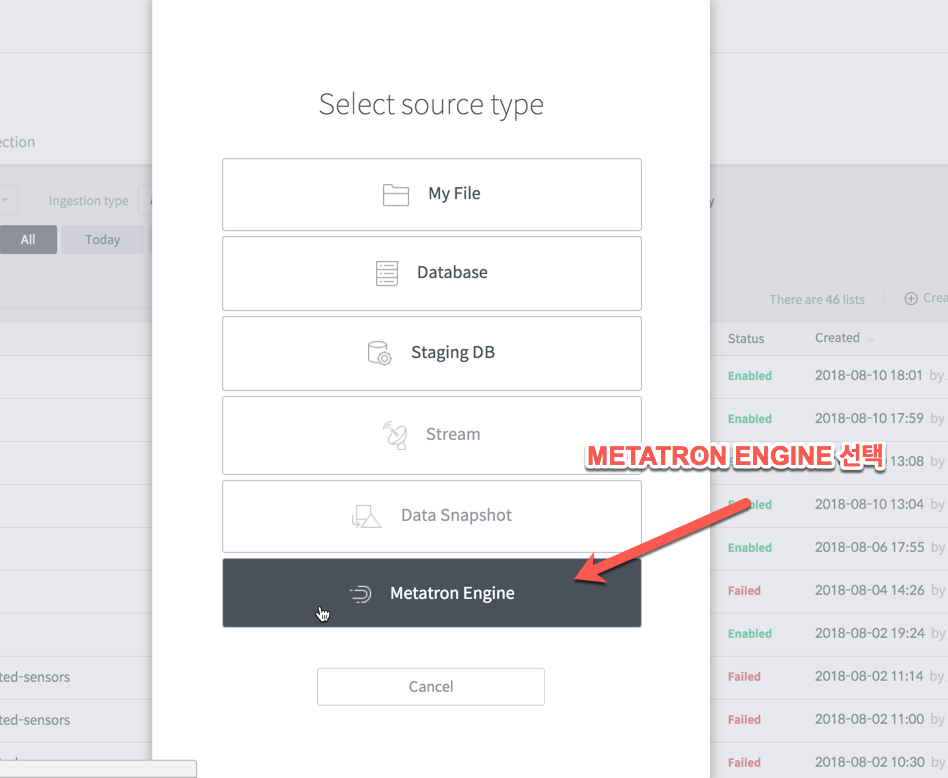Choose the Data Snapshot source option

click(x=432, y=516)
